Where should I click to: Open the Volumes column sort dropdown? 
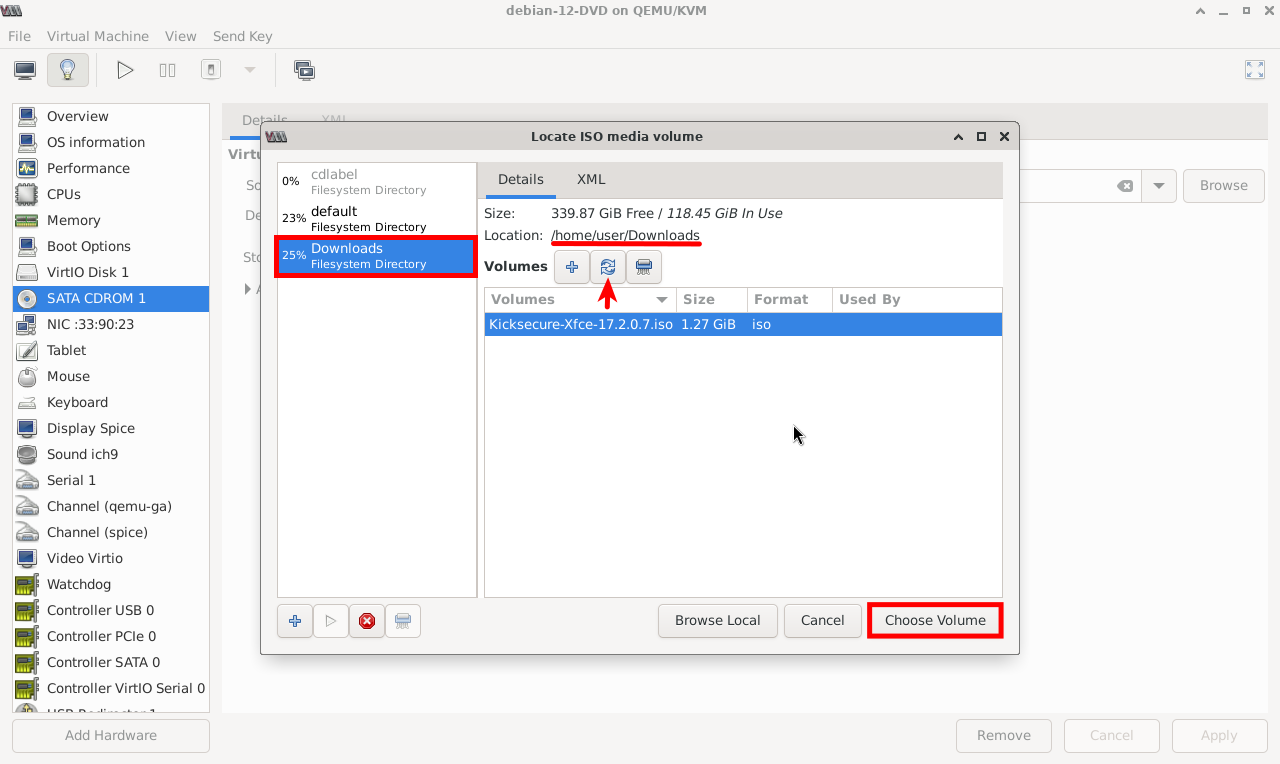[x=662, y=300]
